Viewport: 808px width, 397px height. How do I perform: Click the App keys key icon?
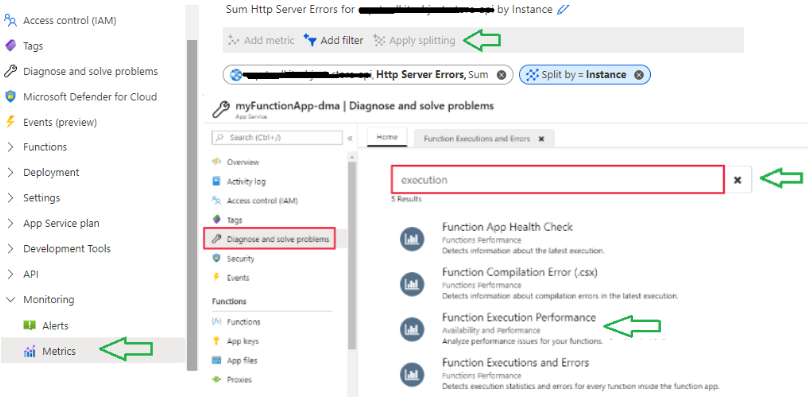tap(216, 341)
